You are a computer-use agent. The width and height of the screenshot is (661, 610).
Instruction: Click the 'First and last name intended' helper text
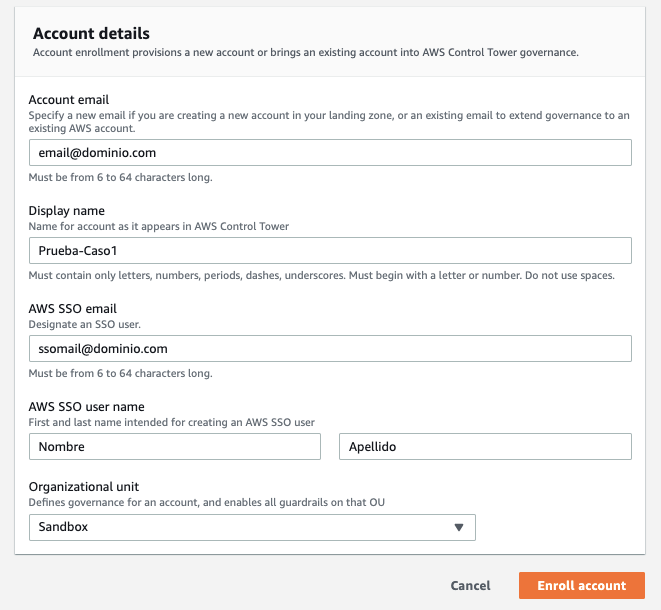click(x=172, y=422)
